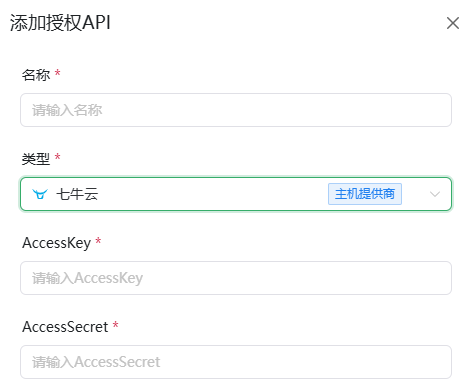Click empty space inside the 类型 combo box
This screenshot has height=390, width=471.
213,194
